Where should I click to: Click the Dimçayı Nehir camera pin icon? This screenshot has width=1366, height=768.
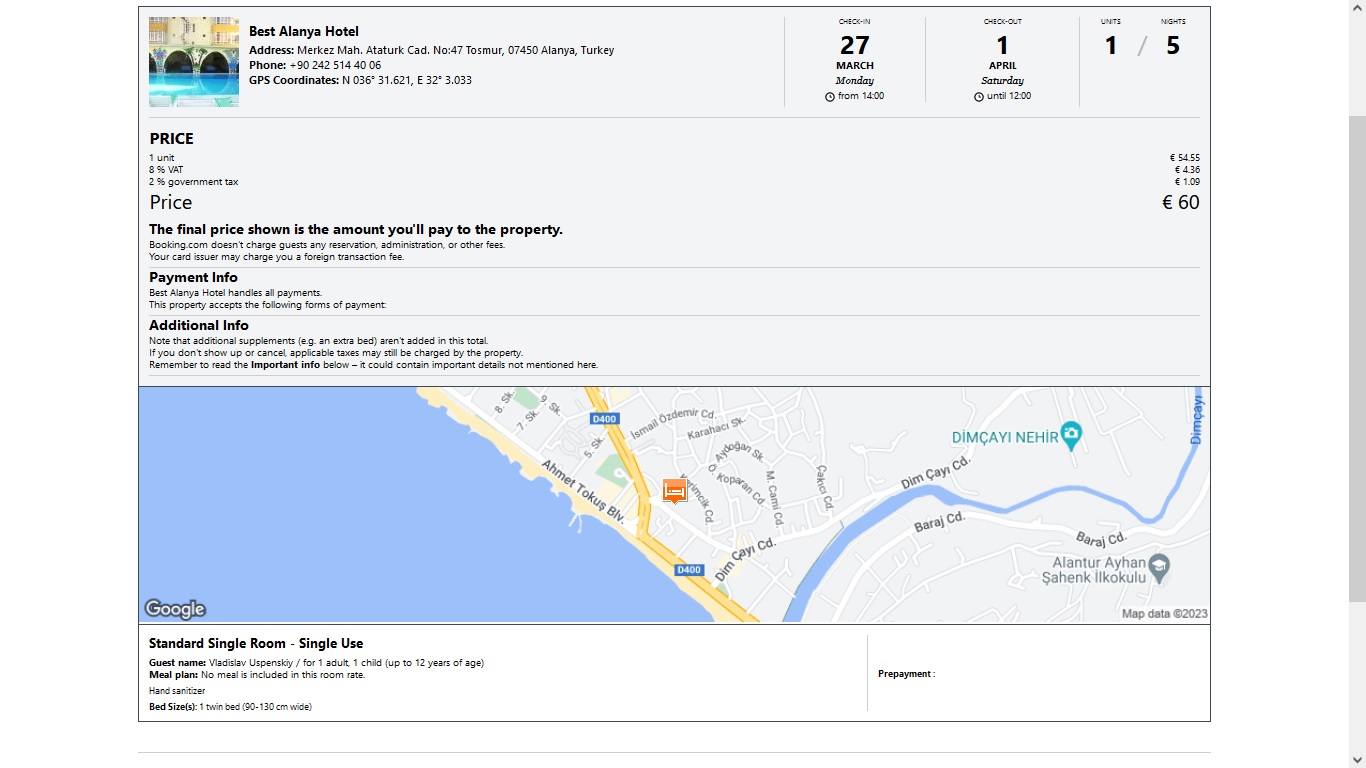click(1071, 436)
